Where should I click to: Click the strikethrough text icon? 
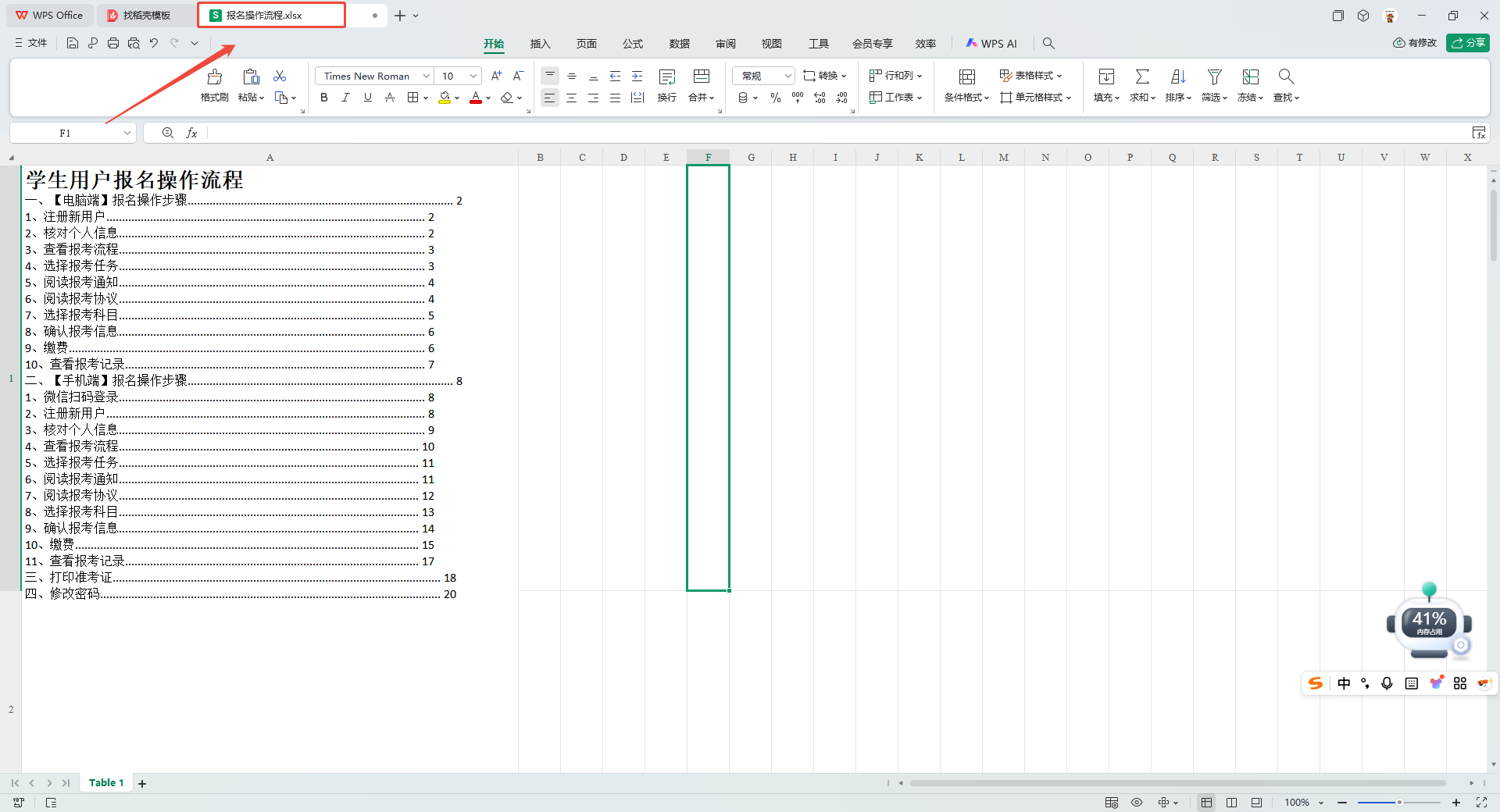click(390, 98)
